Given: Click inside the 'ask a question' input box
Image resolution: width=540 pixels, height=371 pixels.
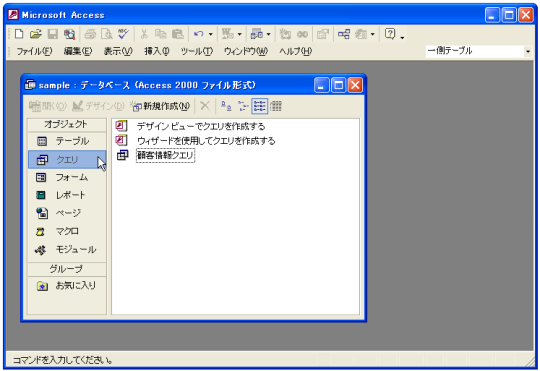Looking at the screenshot, I should click(475, 52).
